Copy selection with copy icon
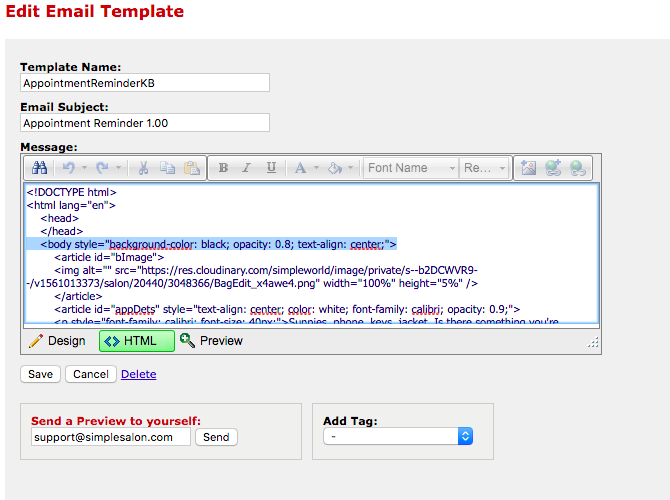The image size is (670, 500). coord(168,168)
